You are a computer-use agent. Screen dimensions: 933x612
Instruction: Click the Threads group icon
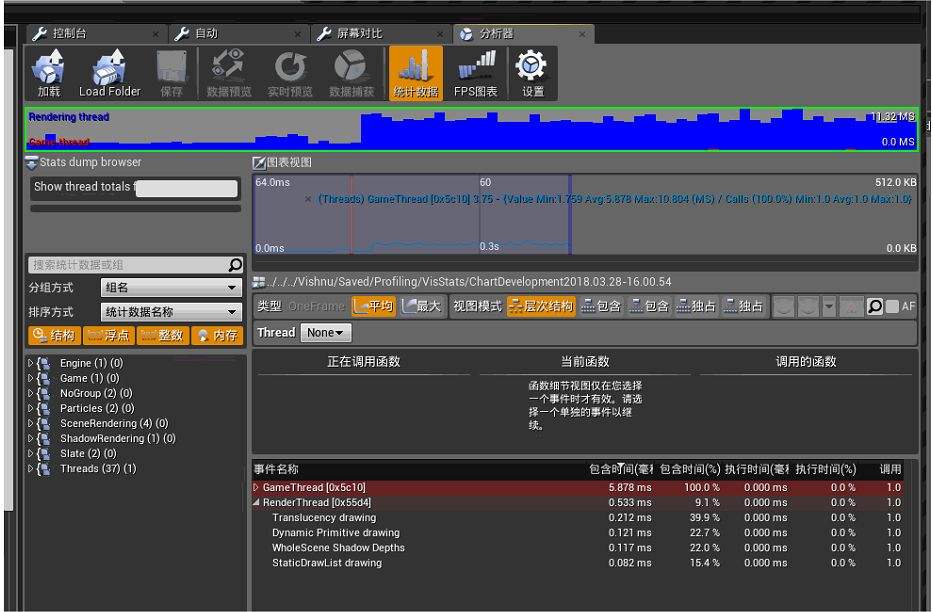click(x=43, y=469)
